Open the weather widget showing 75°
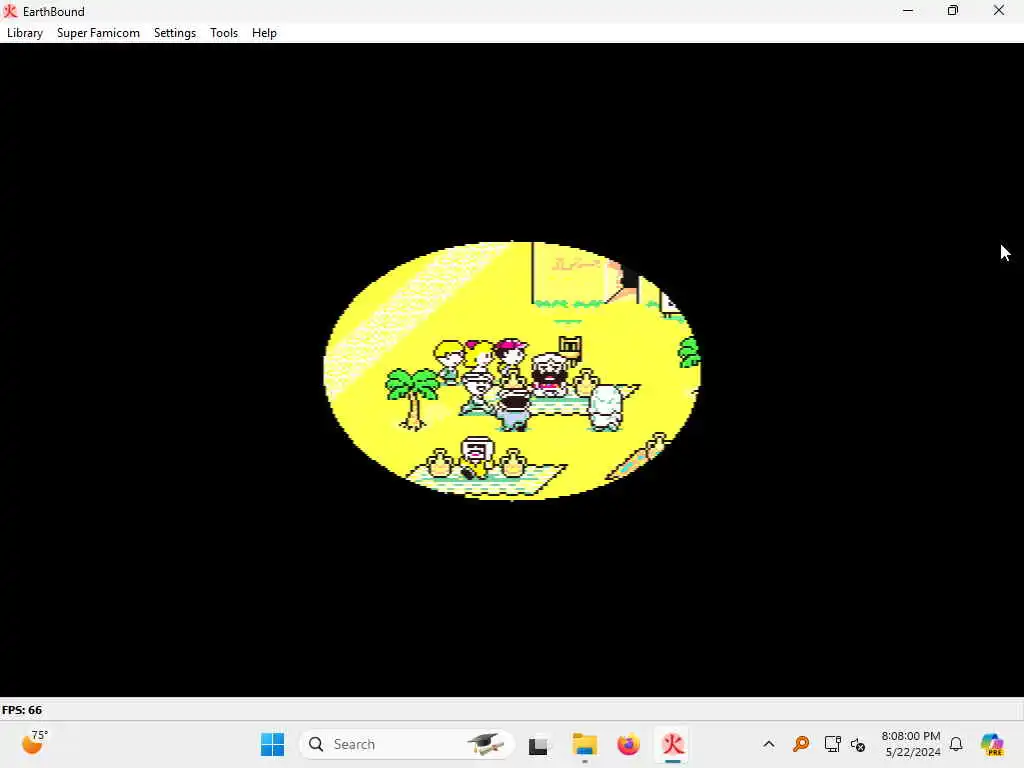1024x768 pixels. (x=34, y=743)
